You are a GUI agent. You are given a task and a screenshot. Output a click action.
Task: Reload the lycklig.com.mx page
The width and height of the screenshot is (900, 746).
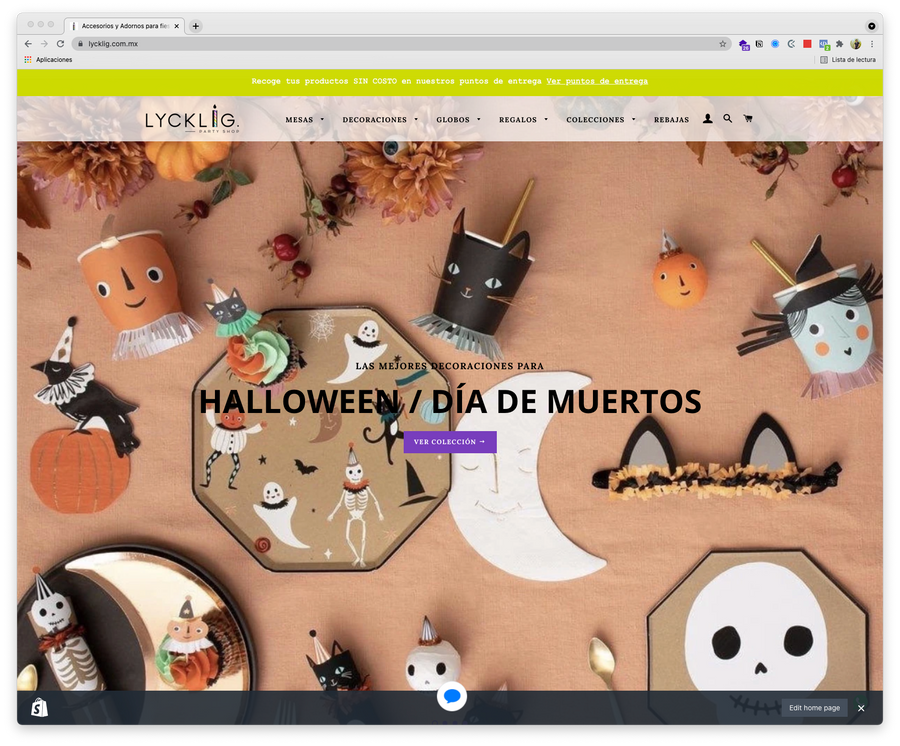click(60, 44)
